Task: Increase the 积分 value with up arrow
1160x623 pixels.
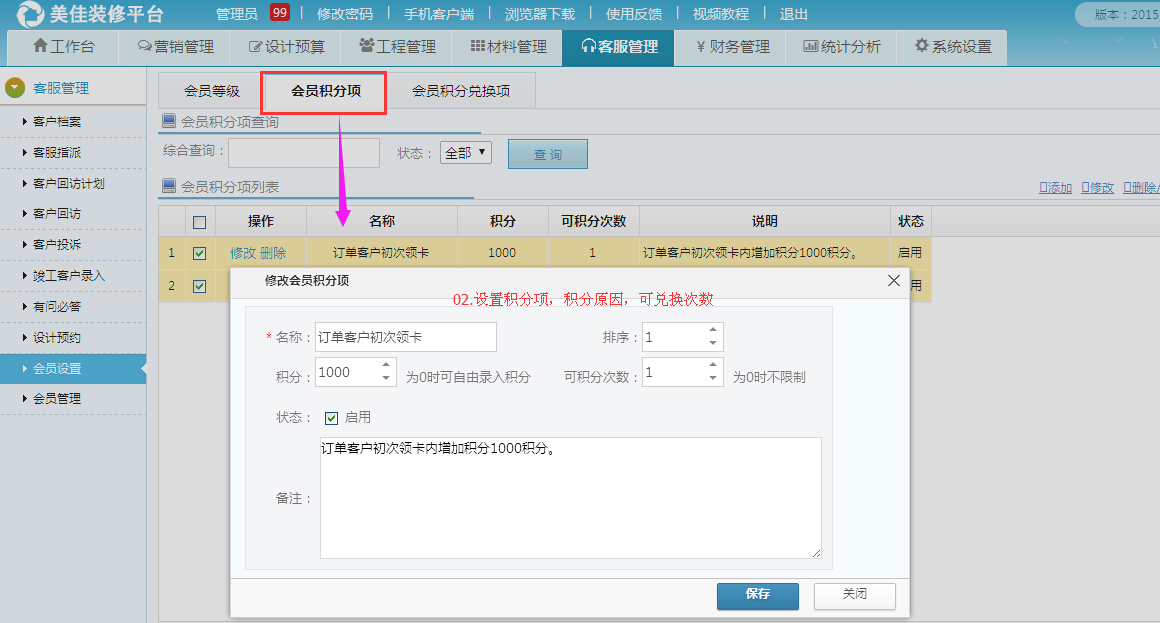Action: (387, 366)
